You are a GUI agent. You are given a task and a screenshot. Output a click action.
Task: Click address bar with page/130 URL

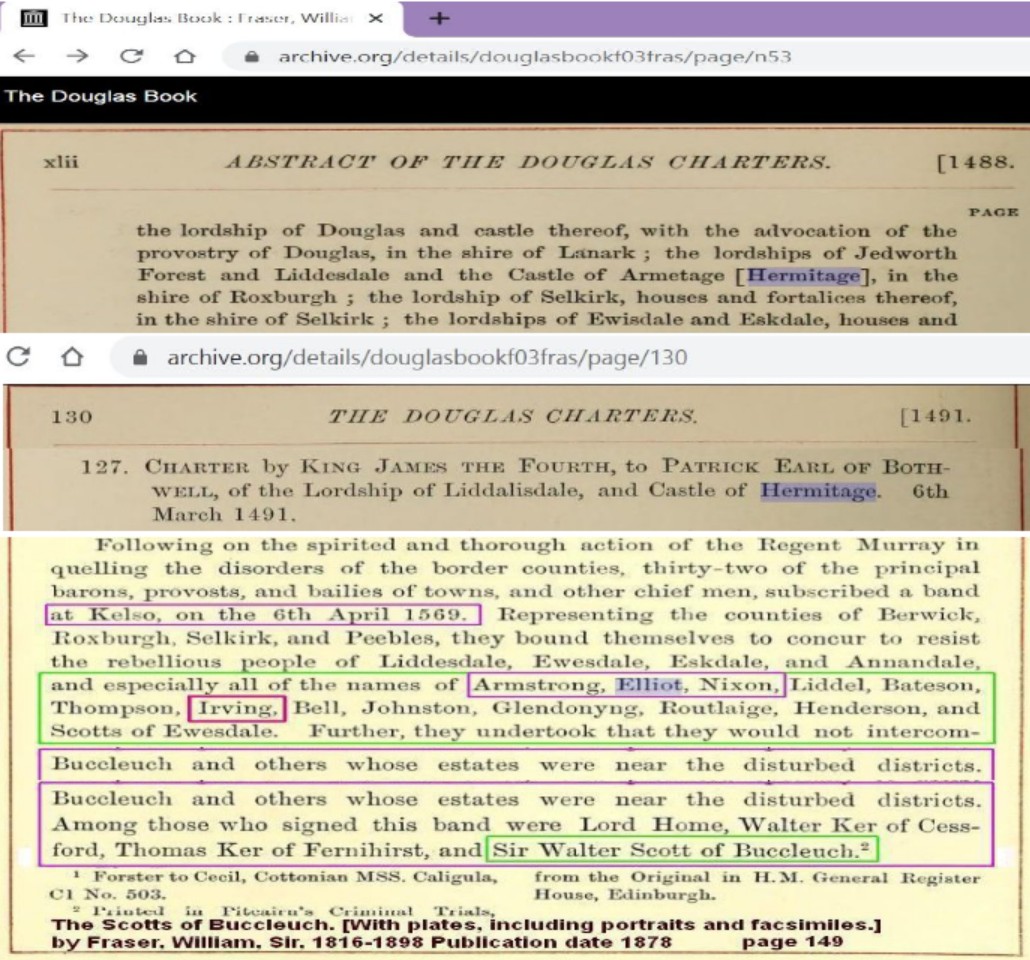427,357
